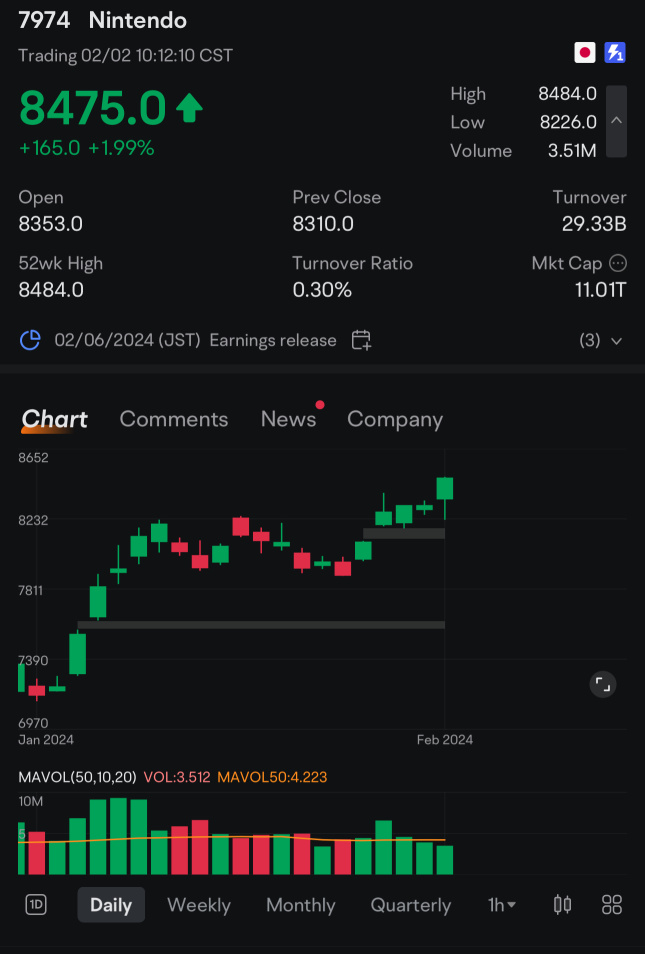The width and height of the screenshot is (645, 954).
Task: Tap the Japan flag market icon
Action: click(x=585, y=53)
